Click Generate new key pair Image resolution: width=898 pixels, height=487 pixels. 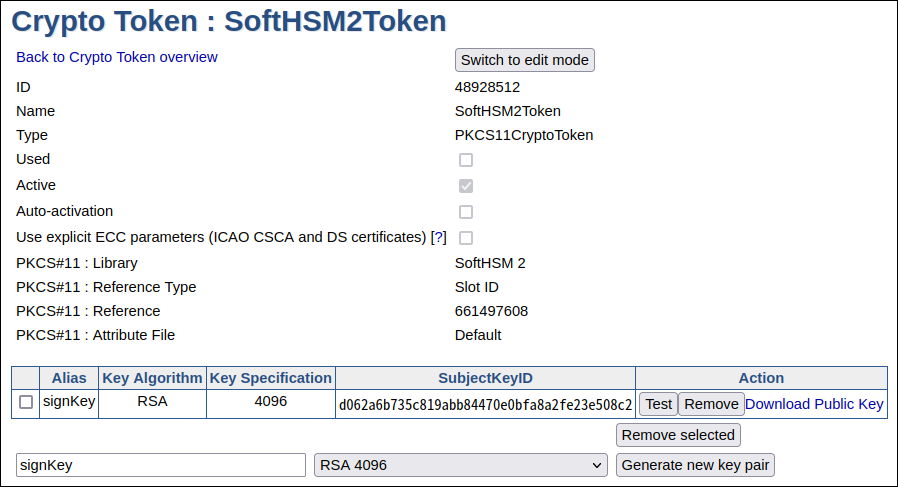coord(695,465)
